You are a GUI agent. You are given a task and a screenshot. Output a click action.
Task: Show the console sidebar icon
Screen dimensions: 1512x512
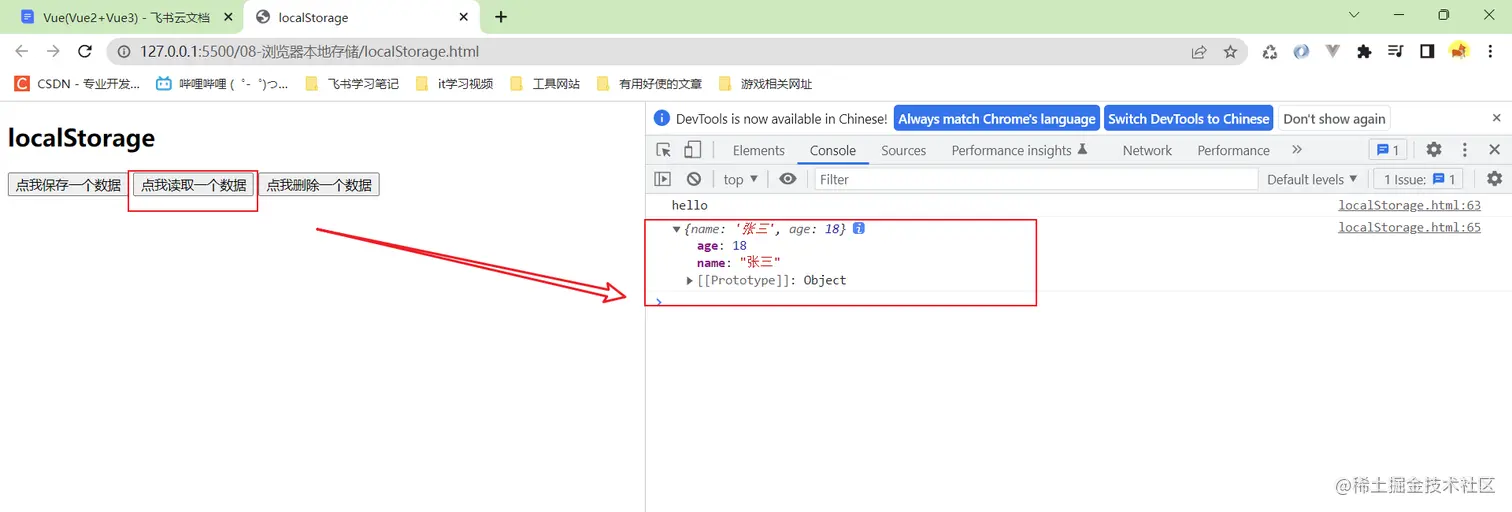tap(662, 179)
